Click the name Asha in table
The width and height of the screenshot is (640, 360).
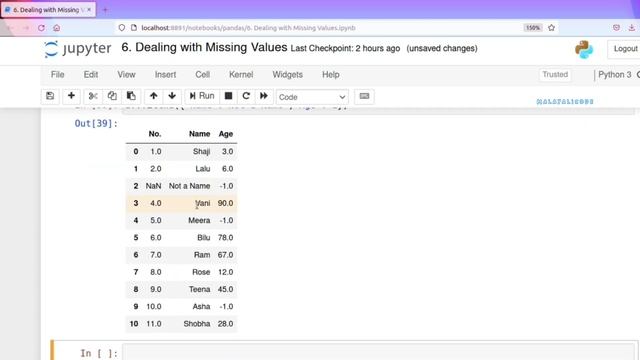[202, 307]
